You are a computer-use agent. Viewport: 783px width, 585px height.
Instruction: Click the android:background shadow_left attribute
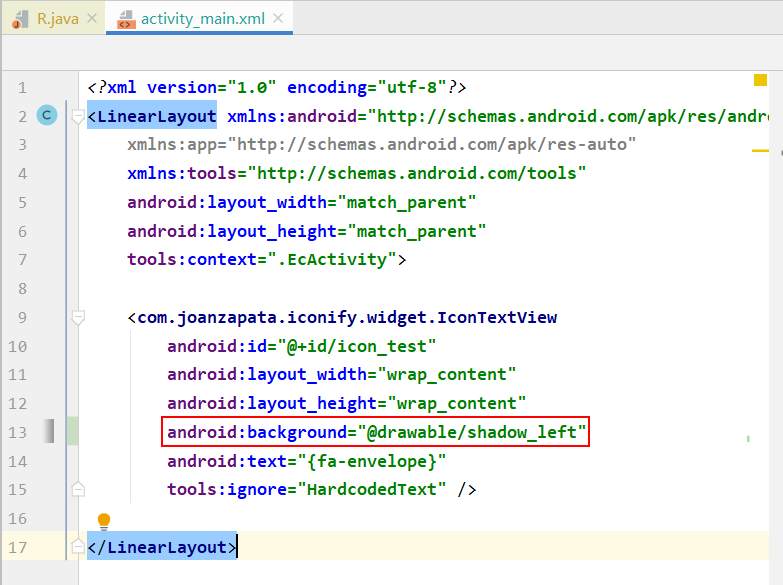[x=376, y=432]
